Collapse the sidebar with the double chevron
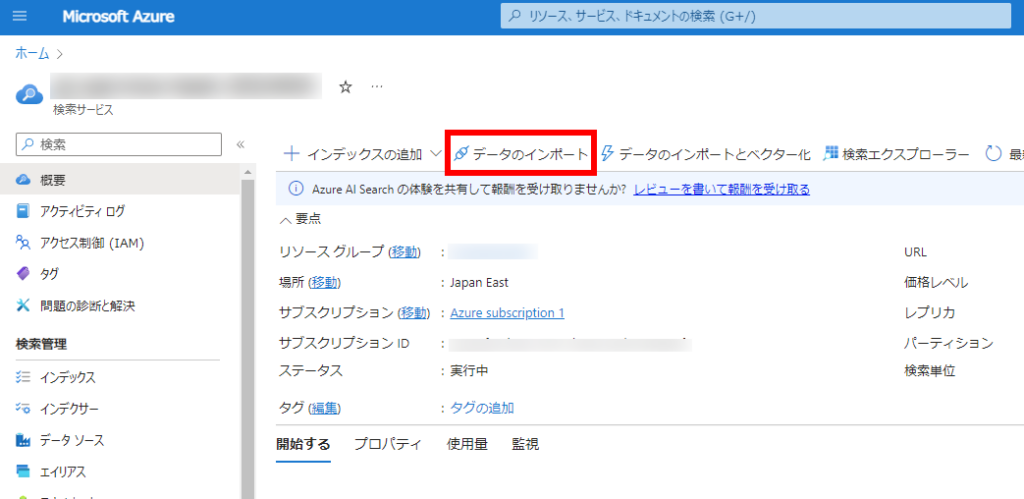 coord(240,144)
